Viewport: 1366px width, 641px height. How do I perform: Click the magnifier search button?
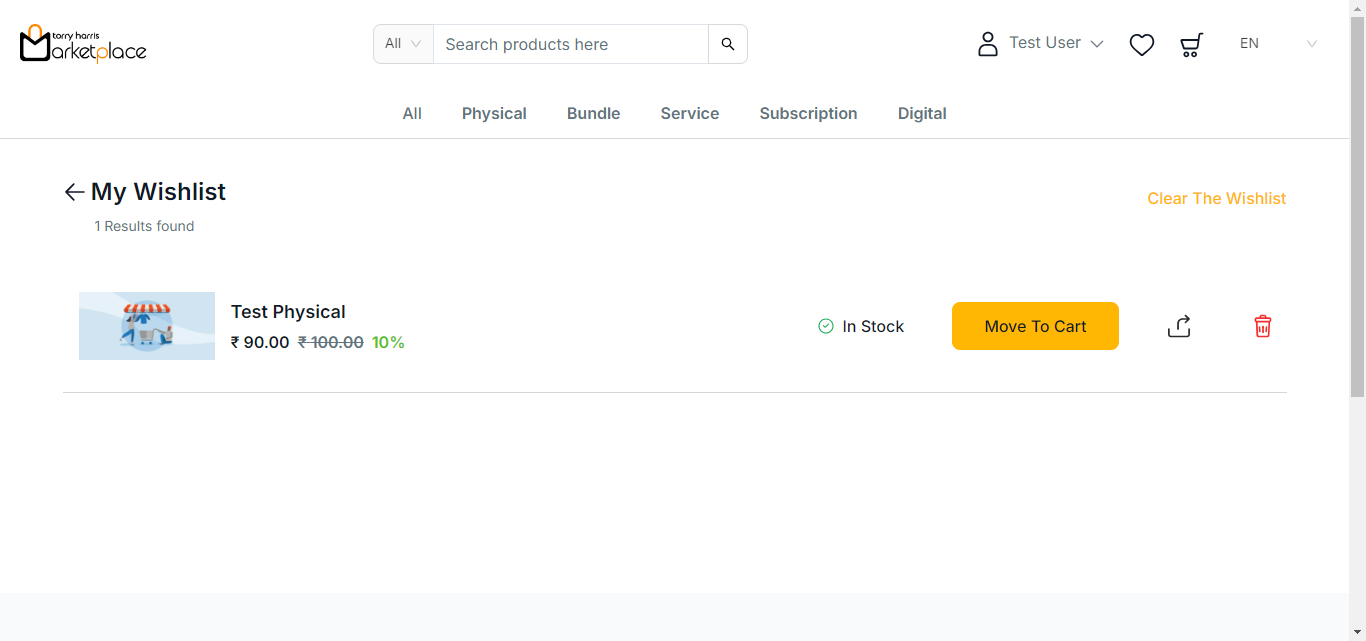pos(727,44)
